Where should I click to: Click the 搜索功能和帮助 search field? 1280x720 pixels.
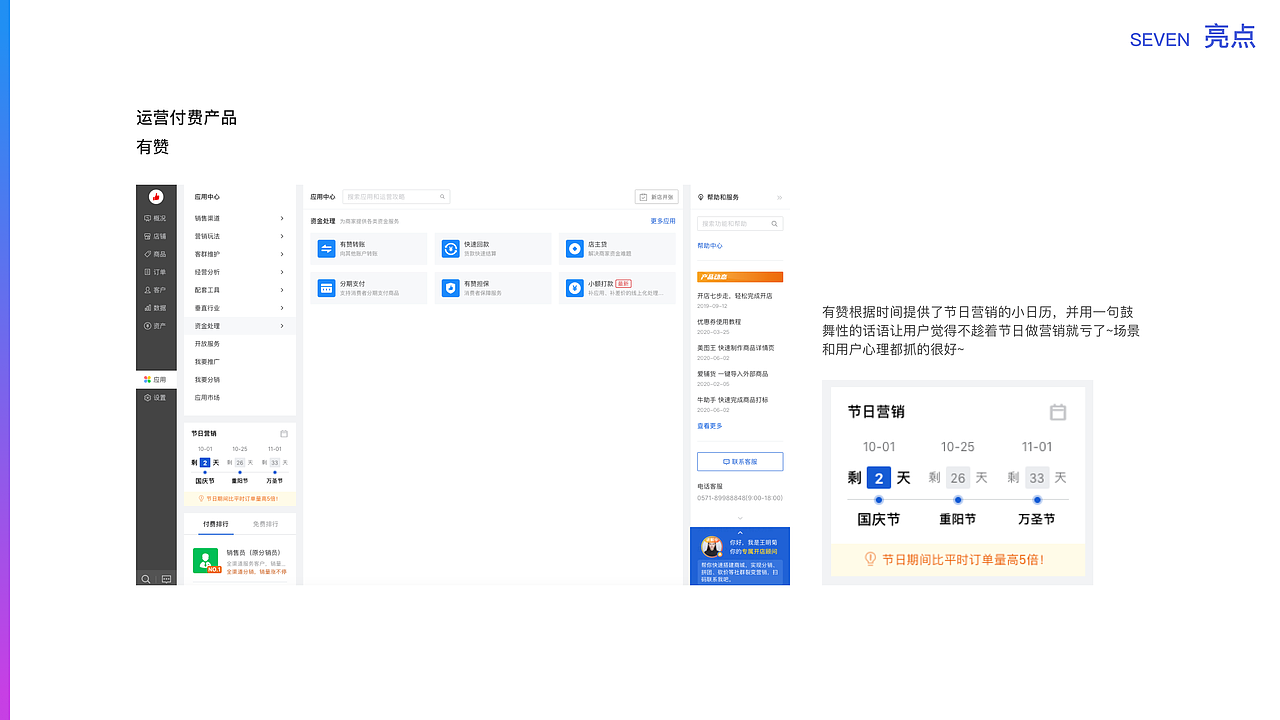point(740,224)
